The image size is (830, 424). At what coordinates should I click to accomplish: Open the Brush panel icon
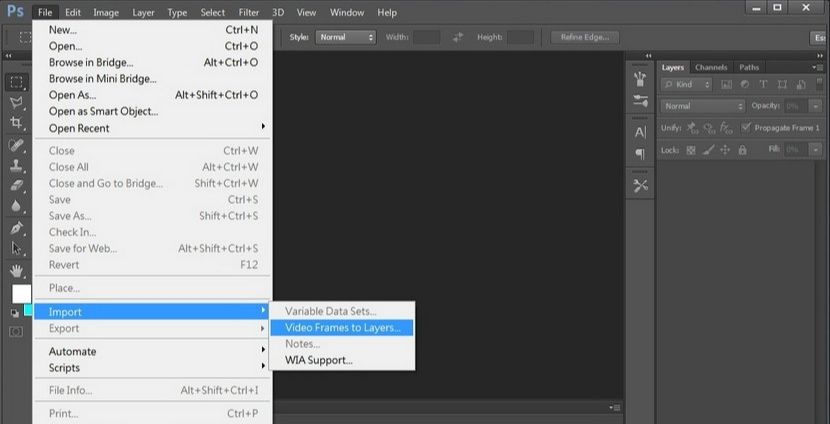click(x=640, y=101)
